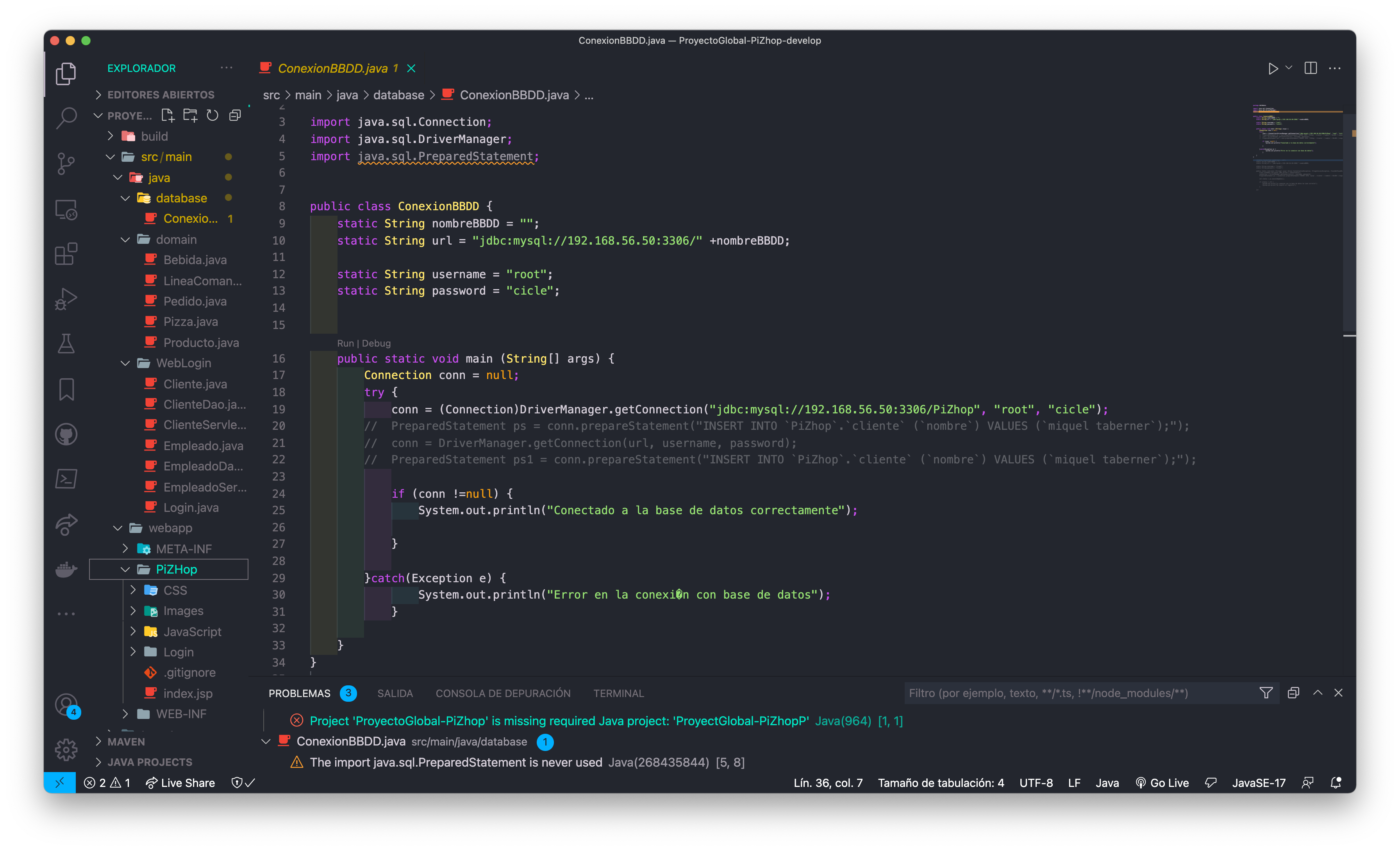Switch to the TERMINAL tab

tap(618, 693)
